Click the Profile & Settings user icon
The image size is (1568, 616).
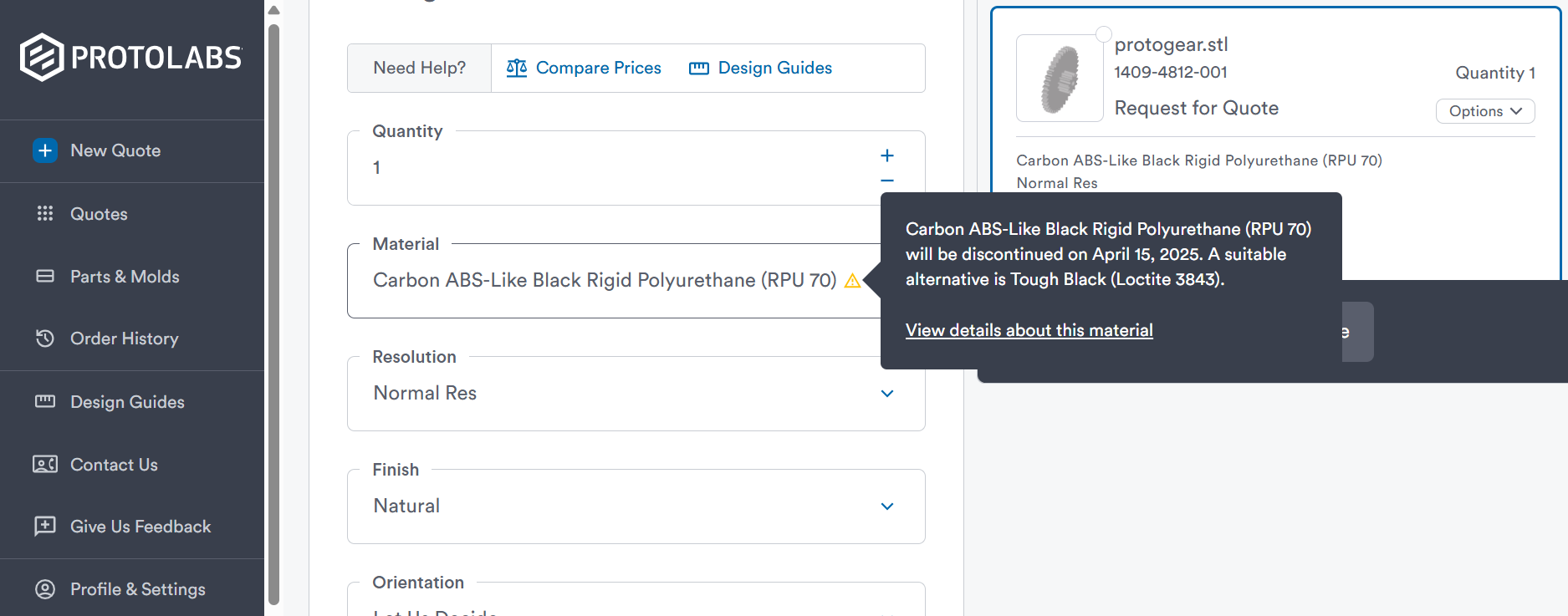coord(45,589)
